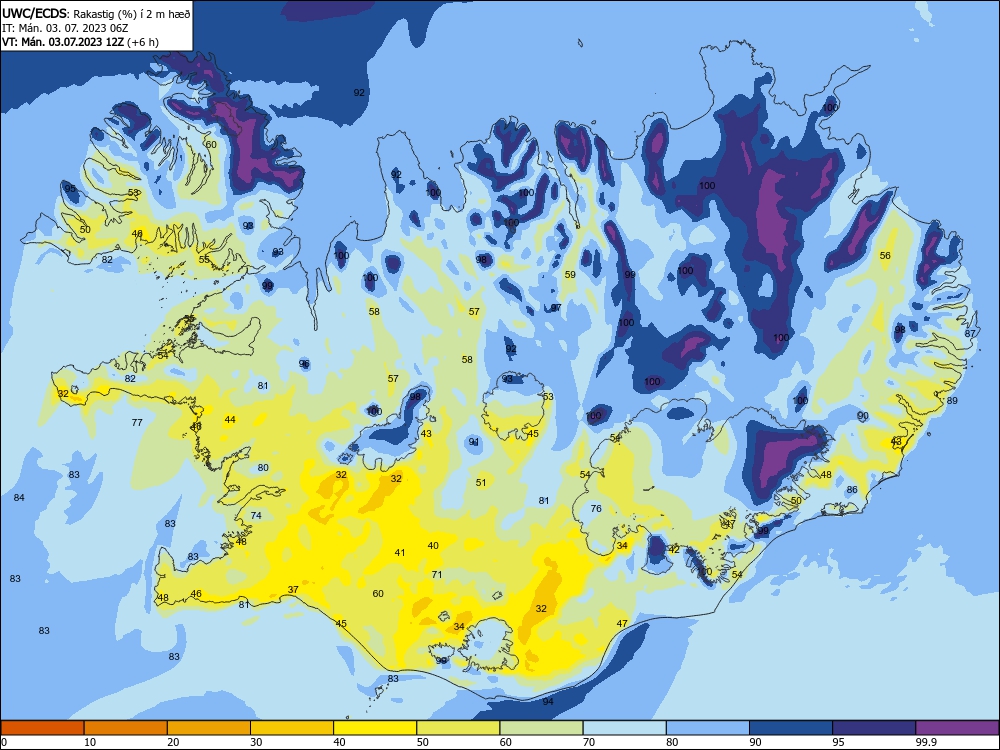Screen dimensions: 1000x750
Task: Click the purple legend swatch above 99.9
Action: pos(957,728)
